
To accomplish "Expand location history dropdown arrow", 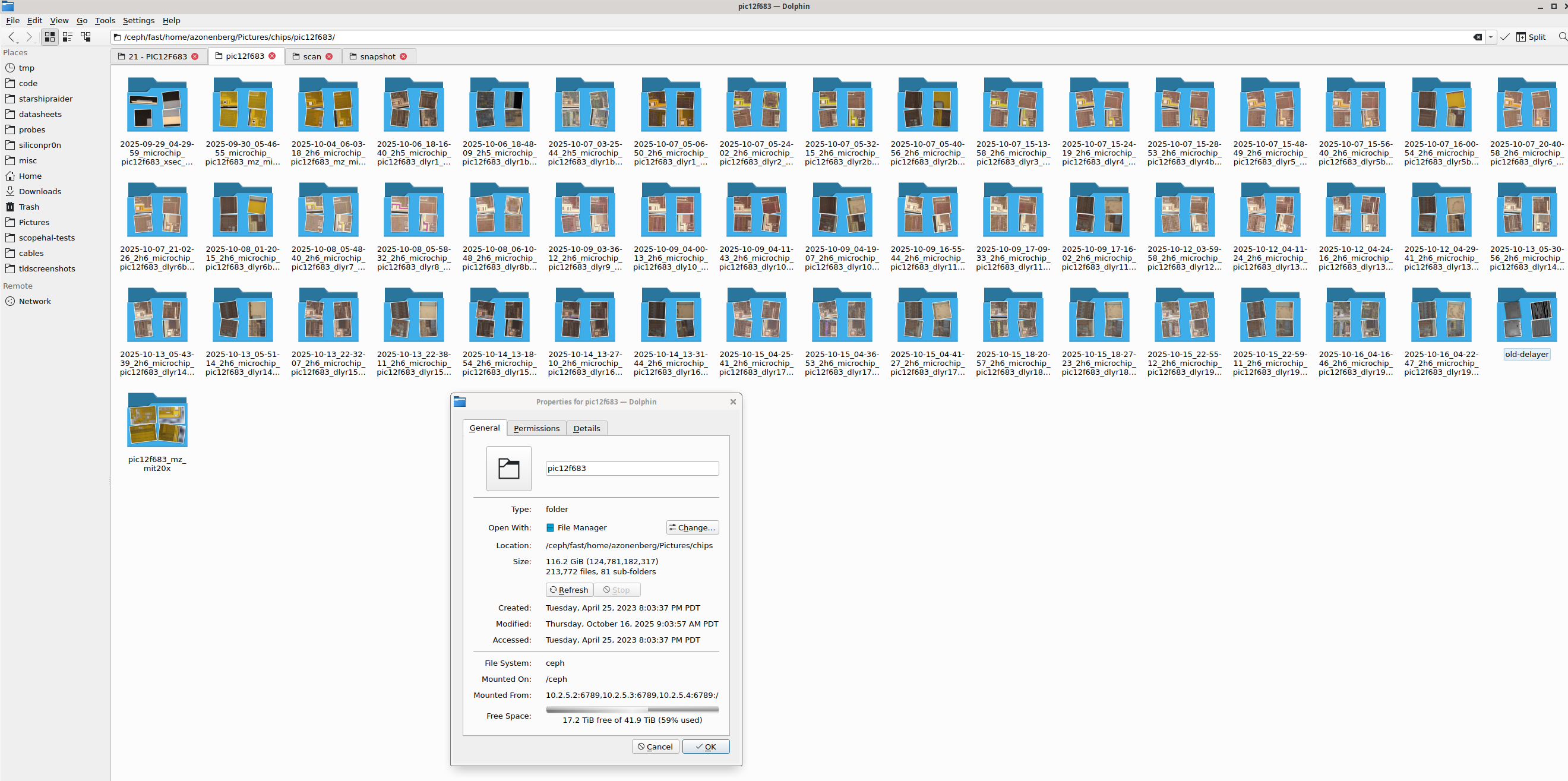I will [x=1491, y=37].
